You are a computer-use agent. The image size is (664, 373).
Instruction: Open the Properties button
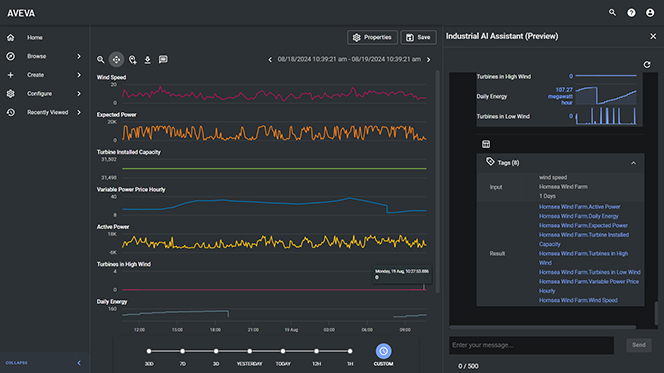point(372,37)
